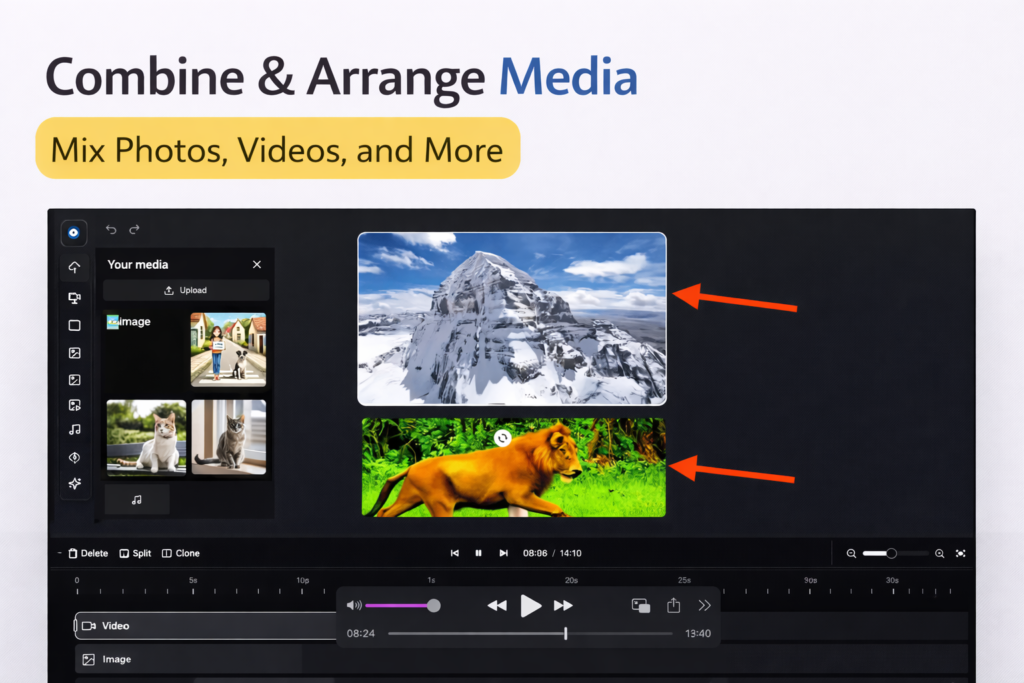This screenshot has width=1024, height=683.
Task: Click the Split button
Action: [x=135, y=553]
